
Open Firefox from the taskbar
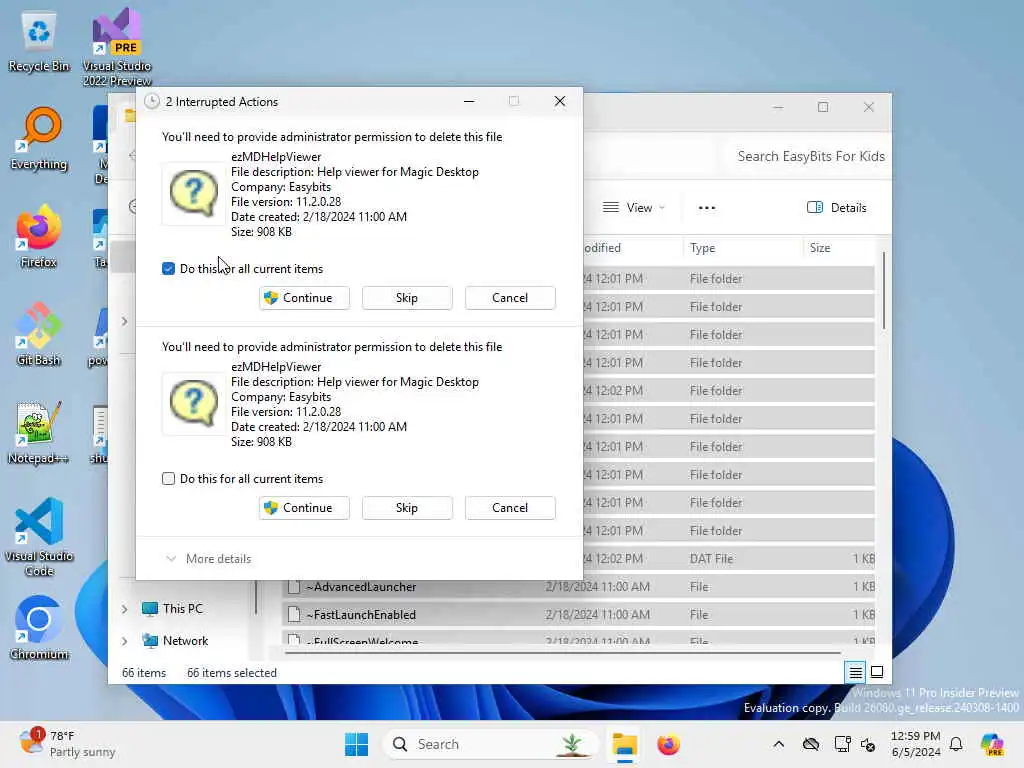coord(668,744)
